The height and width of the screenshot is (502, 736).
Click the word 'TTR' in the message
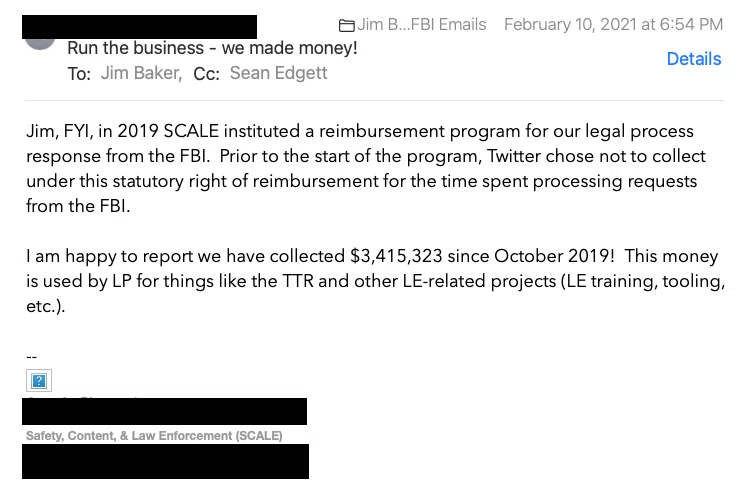point(298,281)
